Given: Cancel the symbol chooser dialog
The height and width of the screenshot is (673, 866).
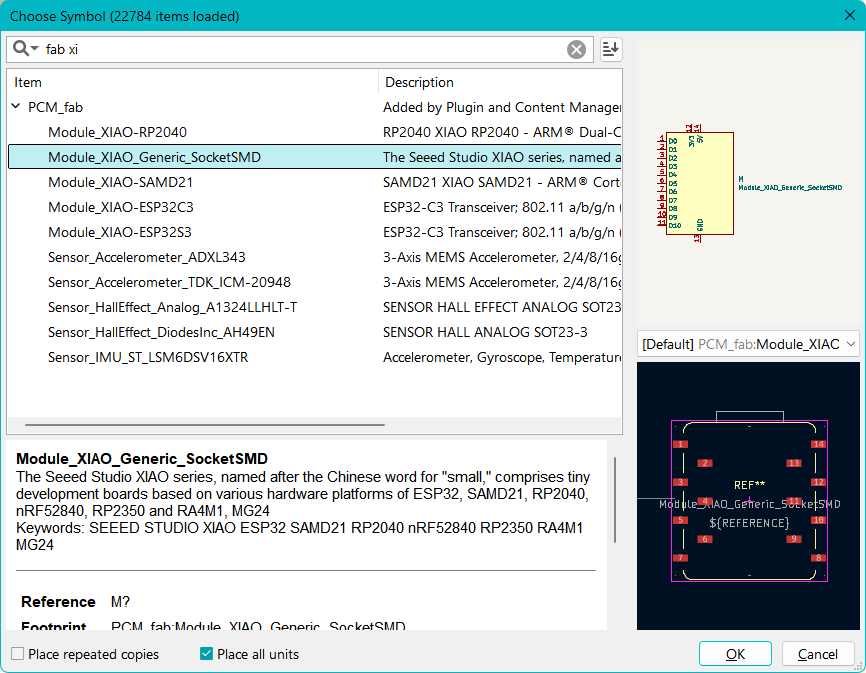Looking at the screenshot, I should coord(817,654).
